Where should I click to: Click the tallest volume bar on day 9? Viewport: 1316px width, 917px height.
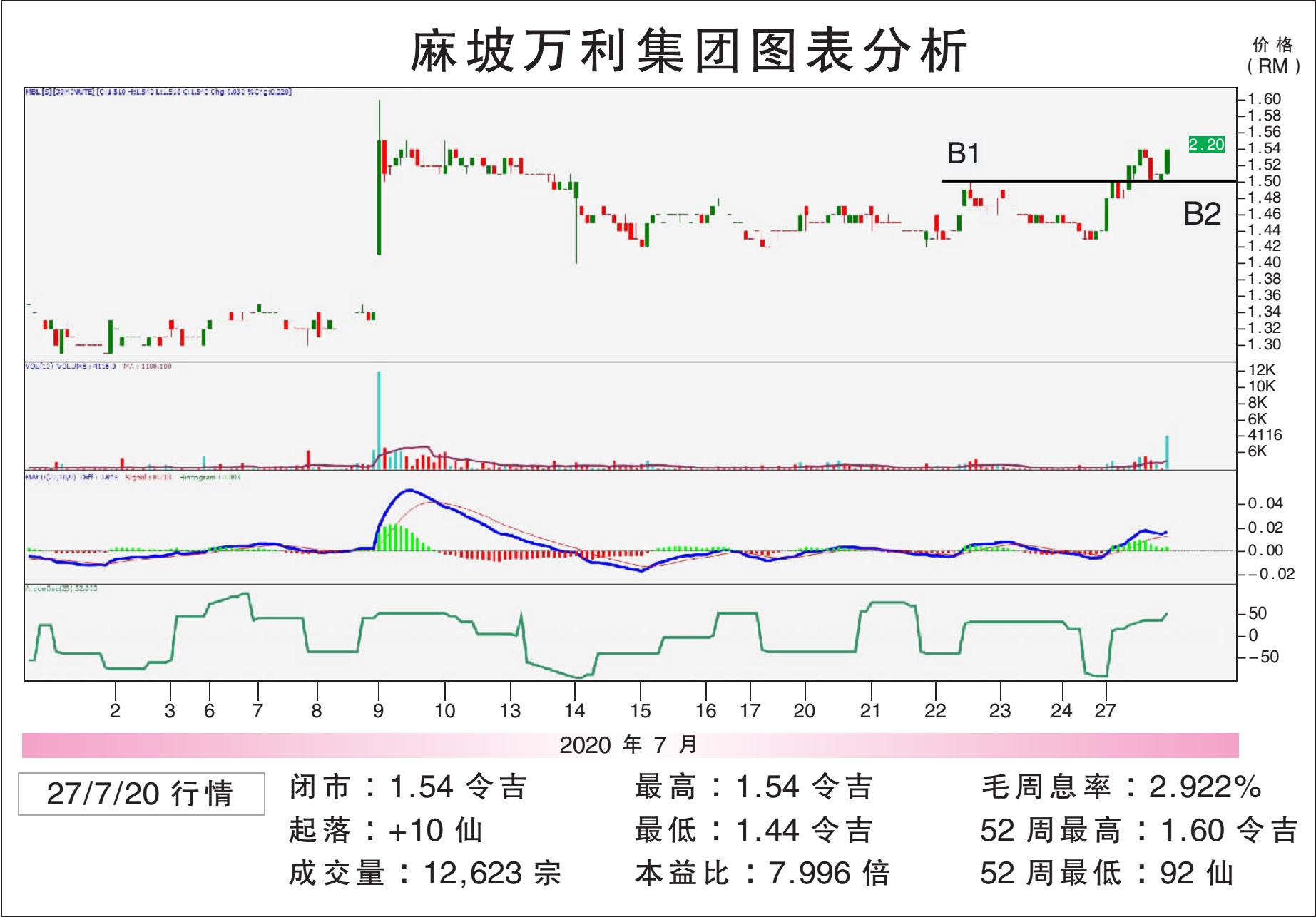pyautogui.click(x=379, y=420)
